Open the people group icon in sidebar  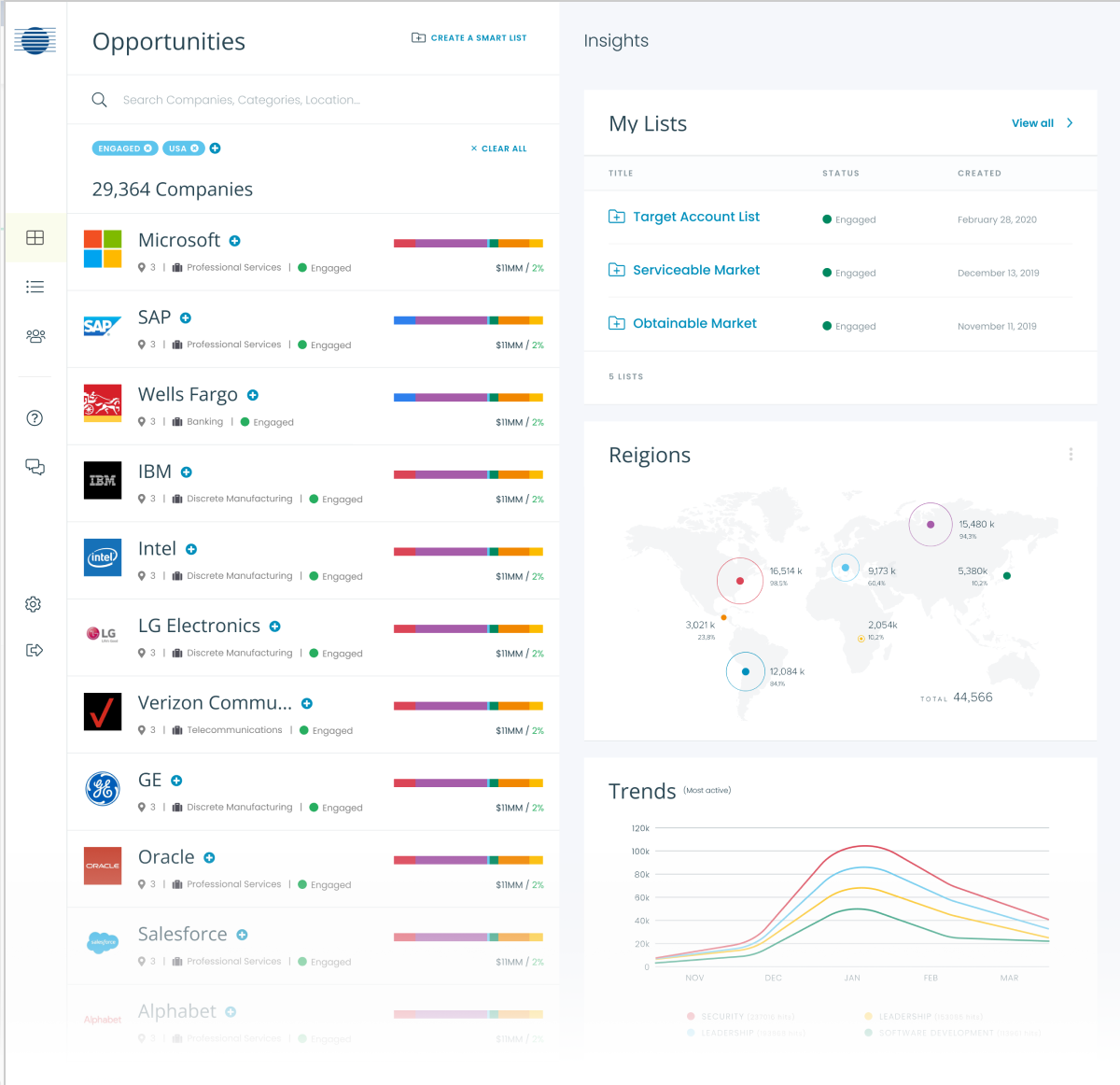pos(35,336)
